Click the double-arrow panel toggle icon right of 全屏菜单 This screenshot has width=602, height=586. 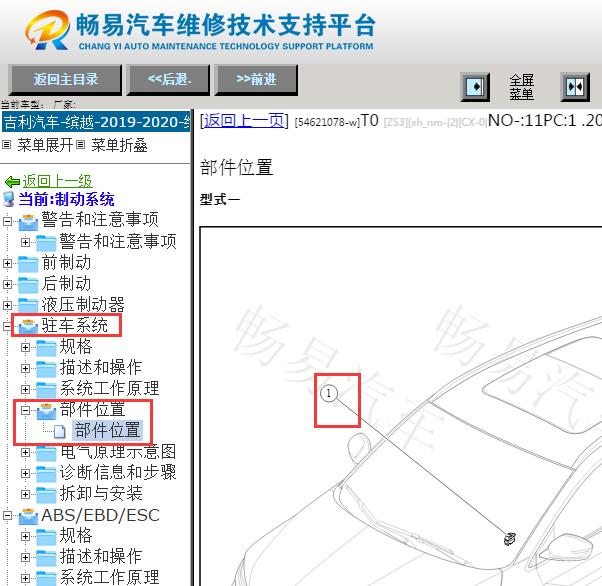click(x=575, y=87)
